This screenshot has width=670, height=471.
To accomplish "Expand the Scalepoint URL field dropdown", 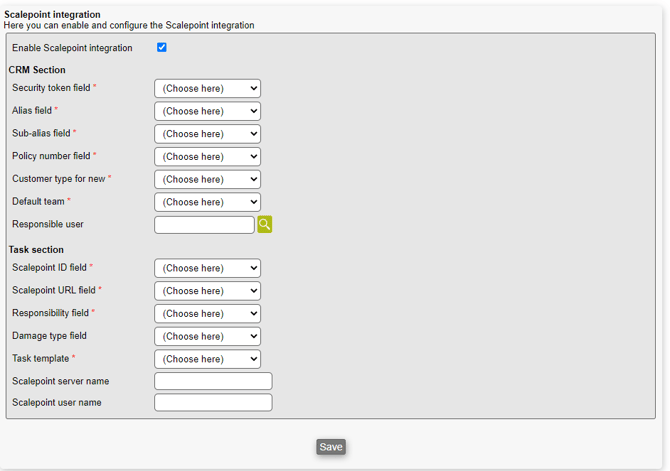I will (x=207, y=291).
